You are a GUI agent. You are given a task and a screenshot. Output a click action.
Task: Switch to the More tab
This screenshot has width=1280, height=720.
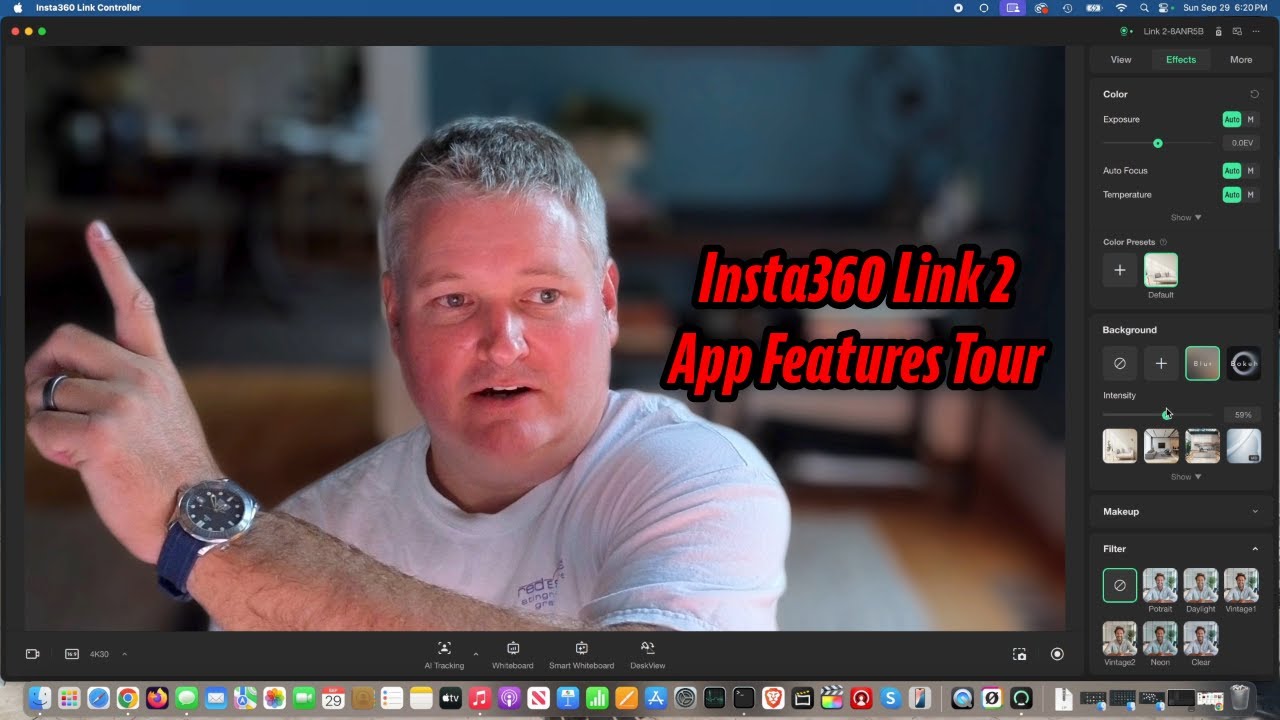pos(1241,59)
